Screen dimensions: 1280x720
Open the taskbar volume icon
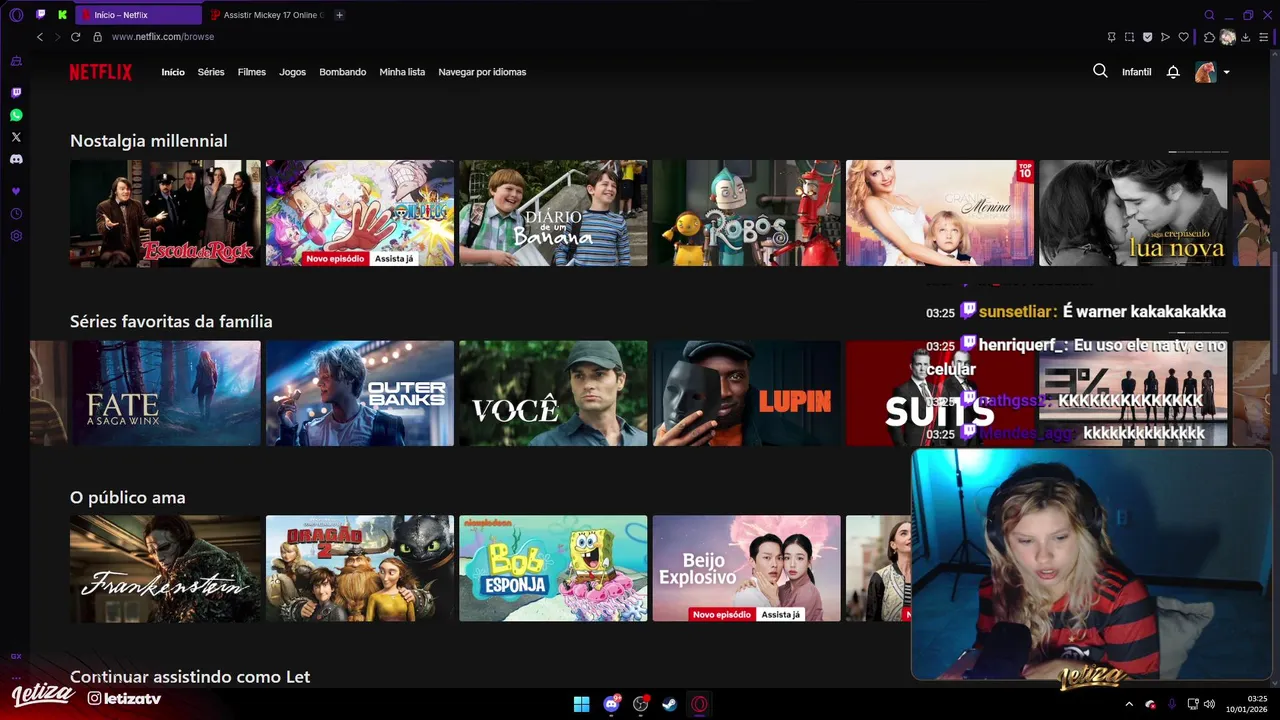point(1209,704)
